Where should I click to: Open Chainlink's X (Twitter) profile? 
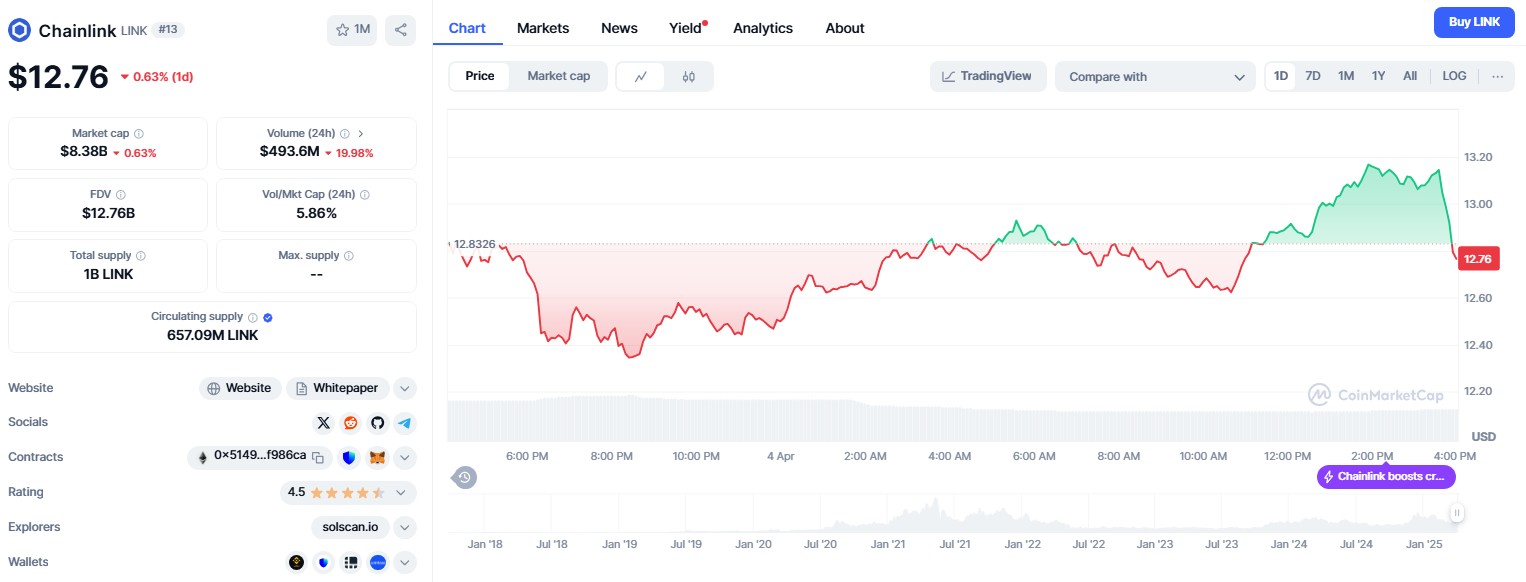pyautogui.click(x=324, y=422)
